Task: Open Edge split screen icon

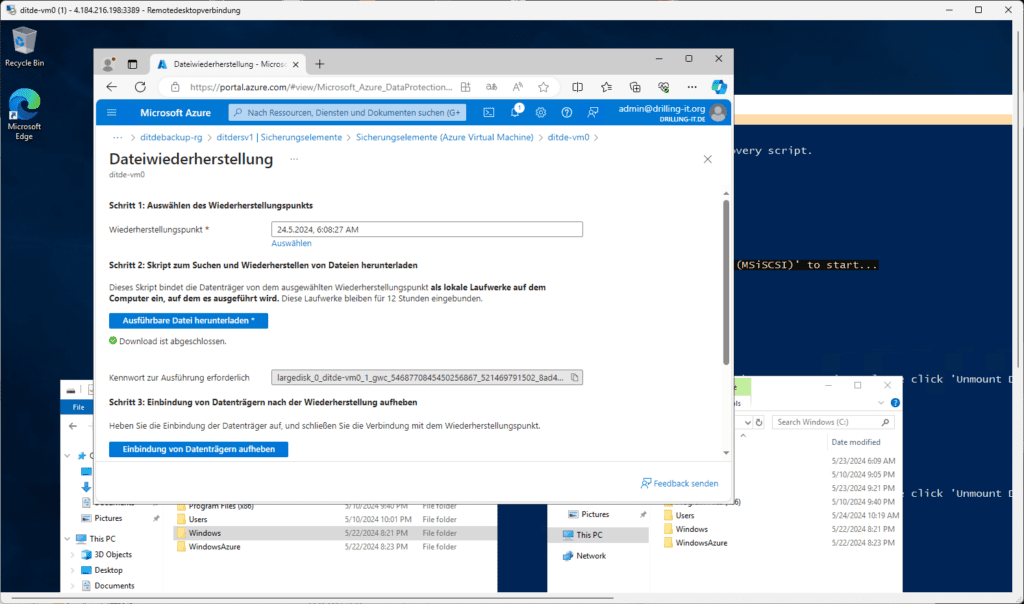Action: tap(577, 87)
